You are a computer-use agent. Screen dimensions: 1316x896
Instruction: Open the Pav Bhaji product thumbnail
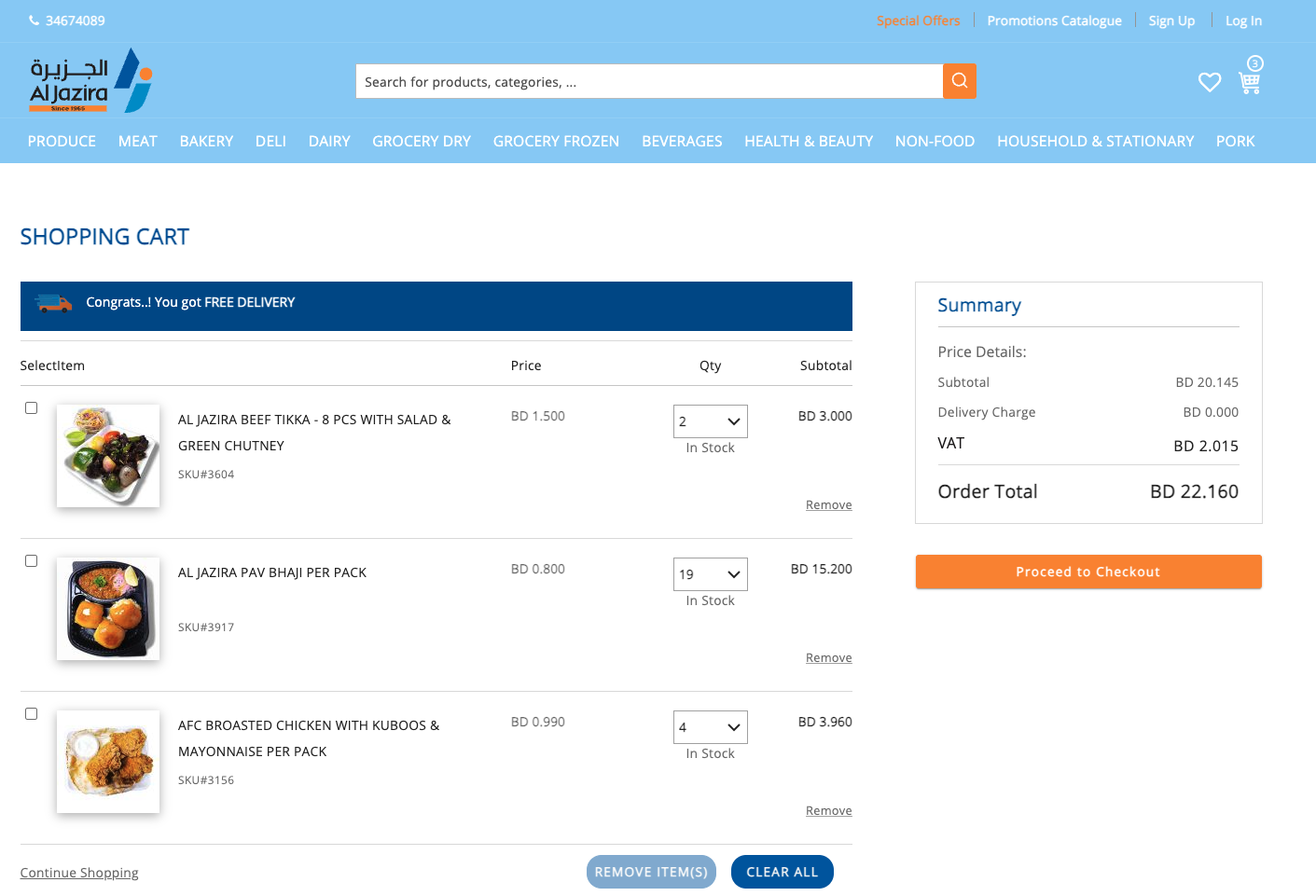pos(108,609)
